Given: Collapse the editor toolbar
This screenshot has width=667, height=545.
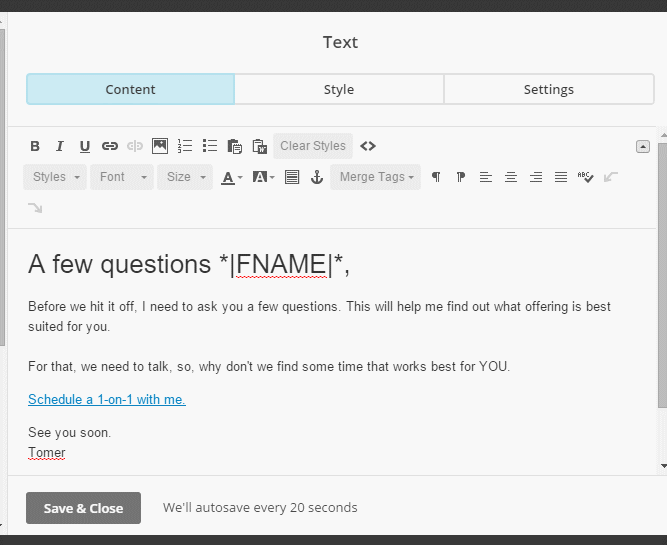Looking at the screenshot, I should (x=643, y=146).
